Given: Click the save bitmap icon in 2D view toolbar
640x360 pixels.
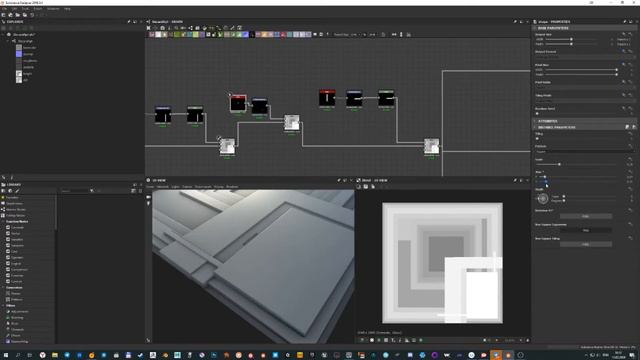Looking at the screenshot, I should click(x=366, y=187).
